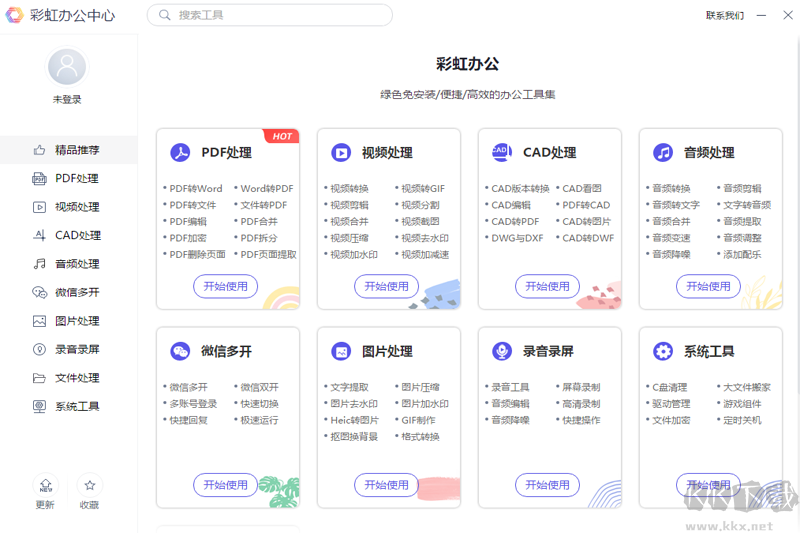
Task: Open the 屏幕录制 tool
Action: [x=581, y=387]
